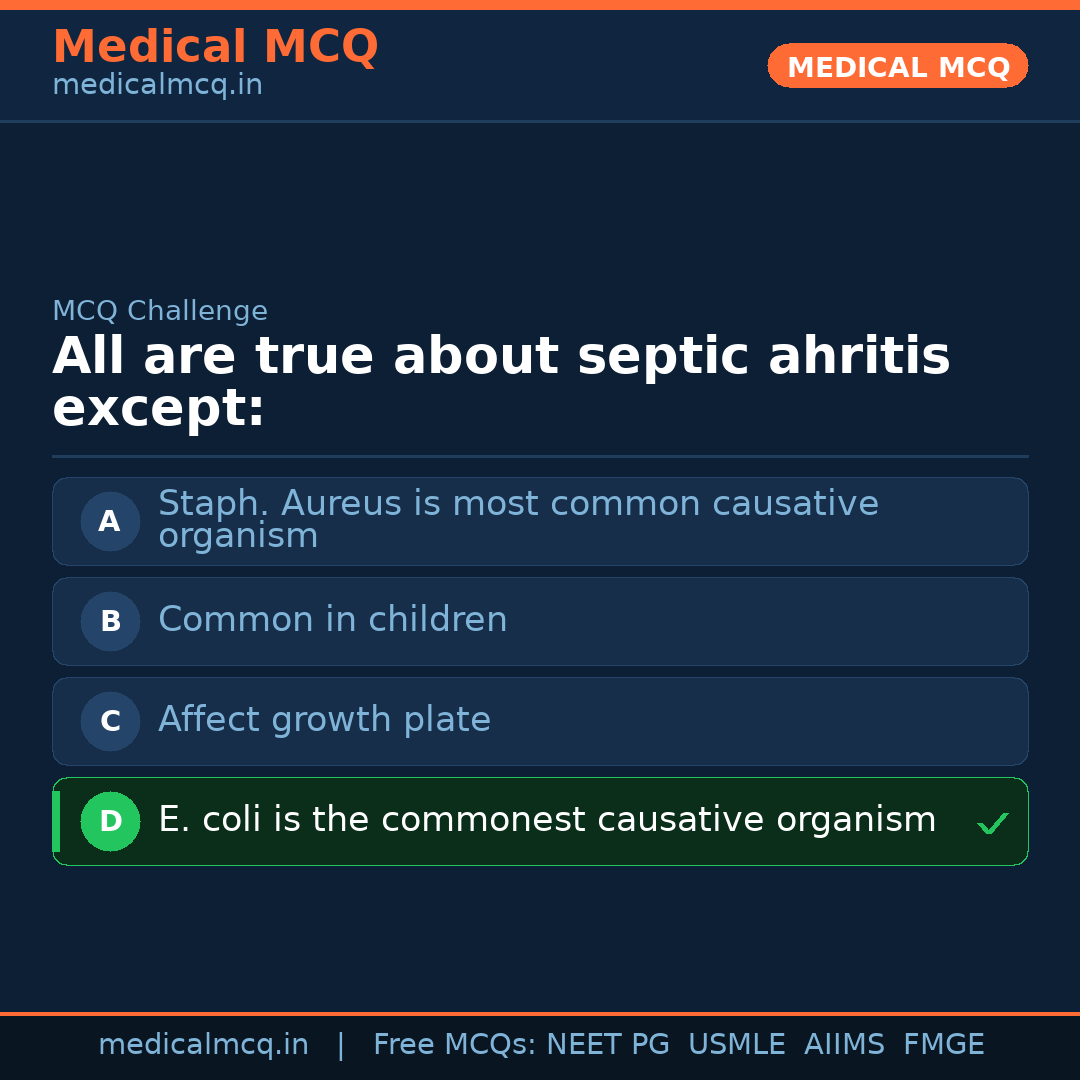
Task: Click USMLE in the footer
Action: pyautogui.click(x=736, y=1045)
